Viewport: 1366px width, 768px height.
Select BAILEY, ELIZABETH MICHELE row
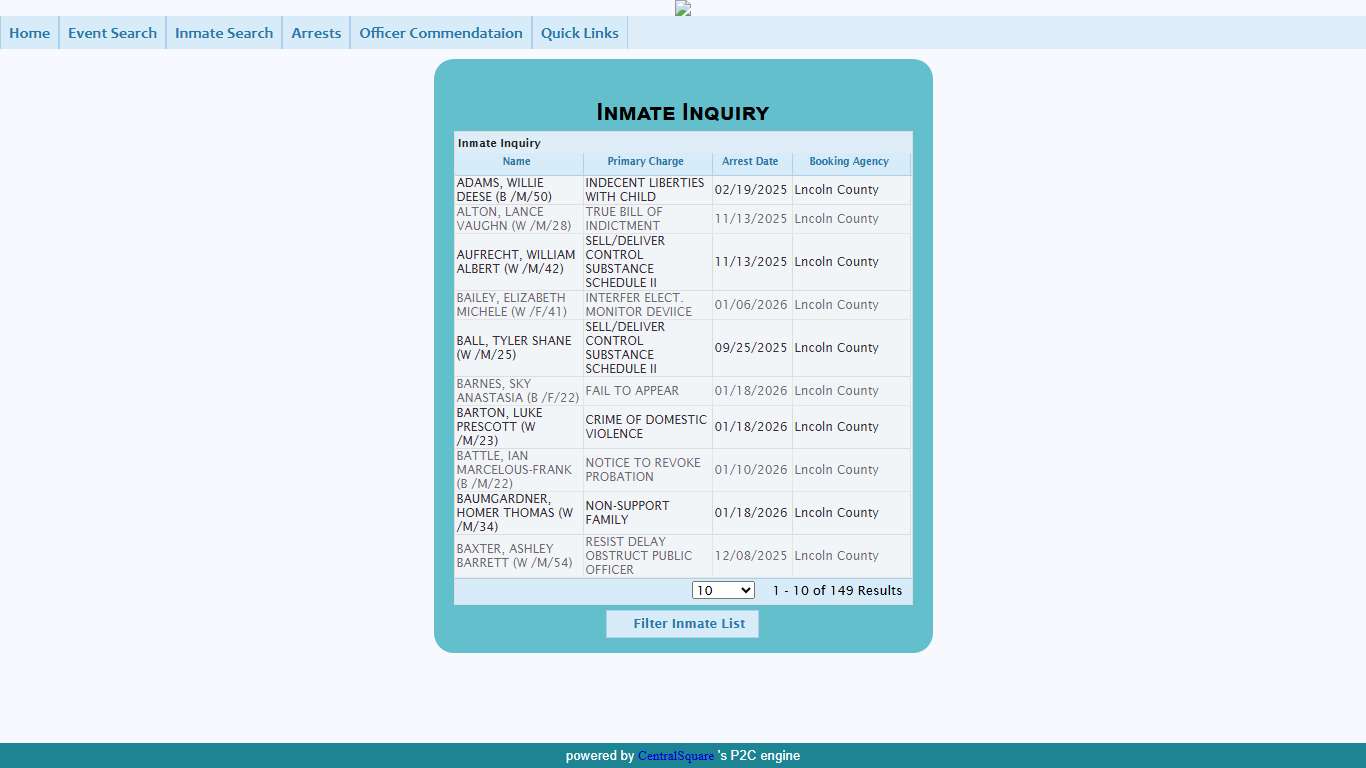(516, 305)
